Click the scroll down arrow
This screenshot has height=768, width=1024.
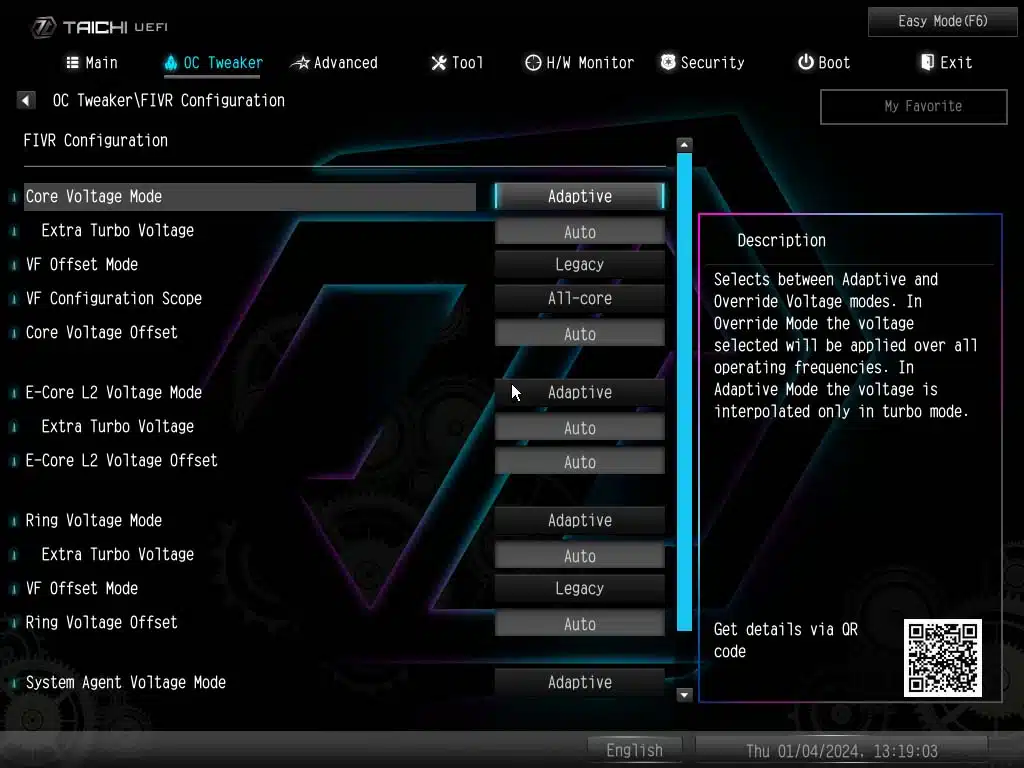(x=685, y=694)
